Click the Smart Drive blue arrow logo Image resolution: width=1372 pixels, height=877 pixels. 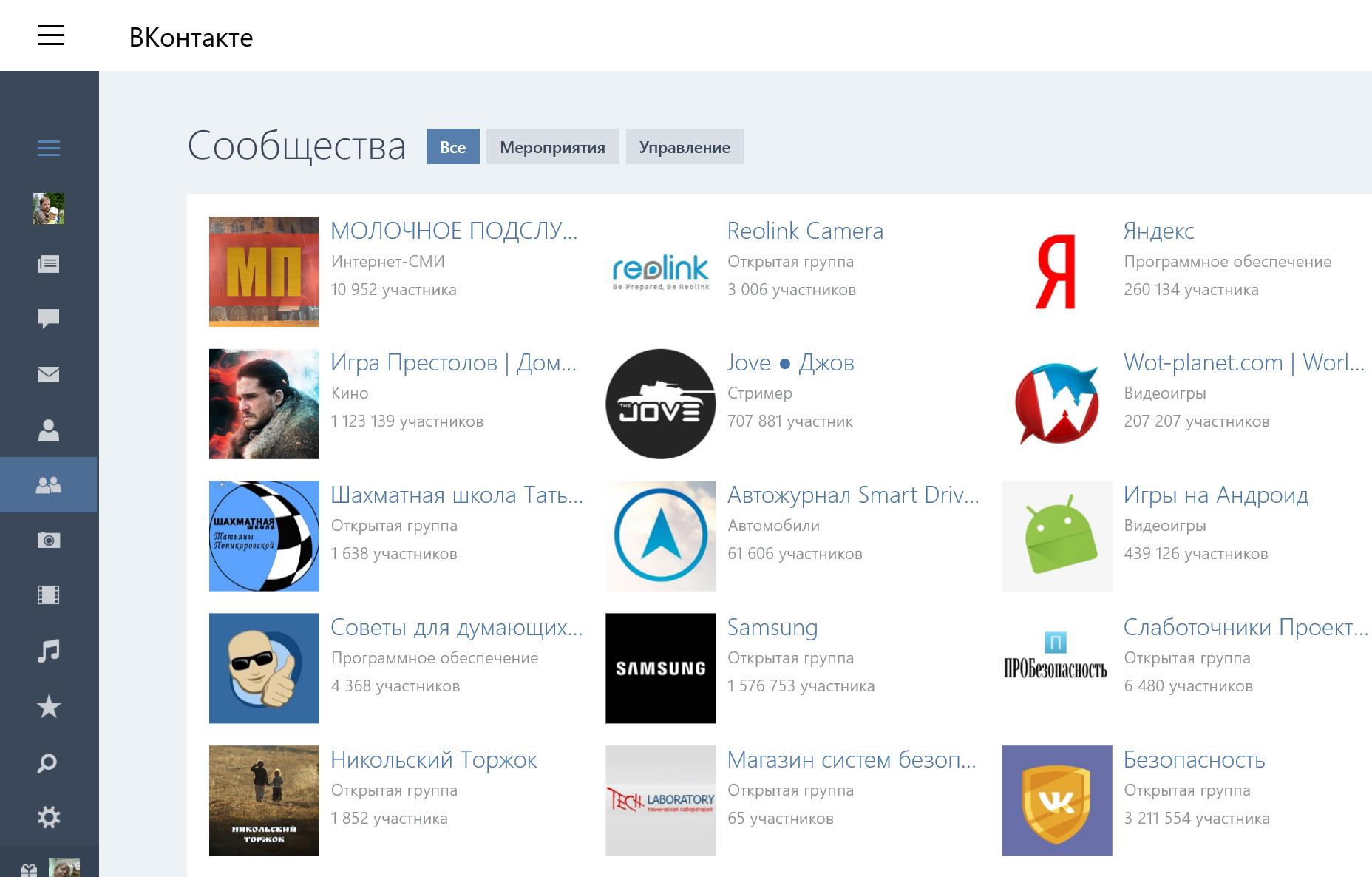tap(660, 536)
